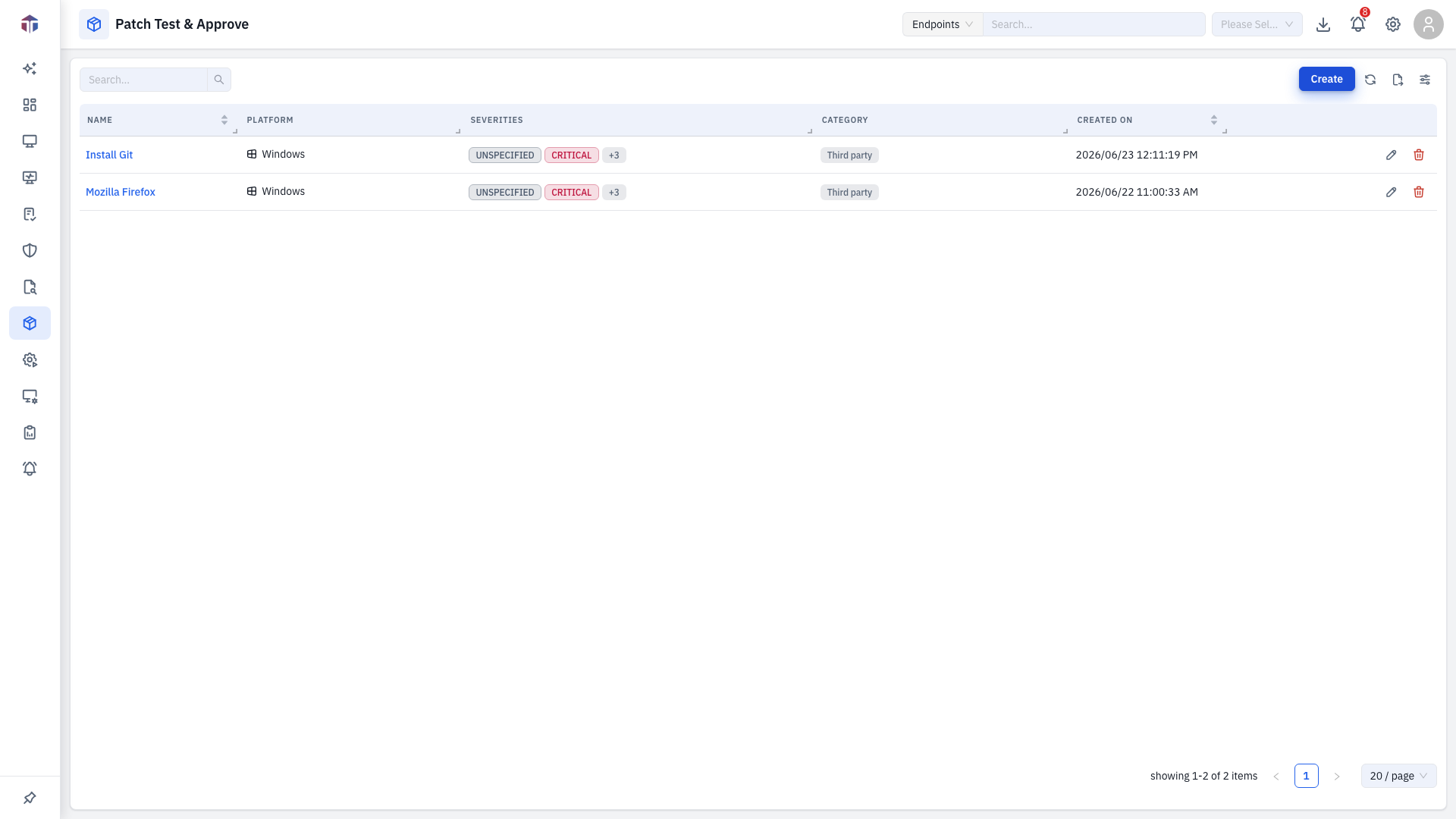This screenshot has height=819, width=1456.
Task: Export the list using the file icon
Action: (x=1398, y=80)
